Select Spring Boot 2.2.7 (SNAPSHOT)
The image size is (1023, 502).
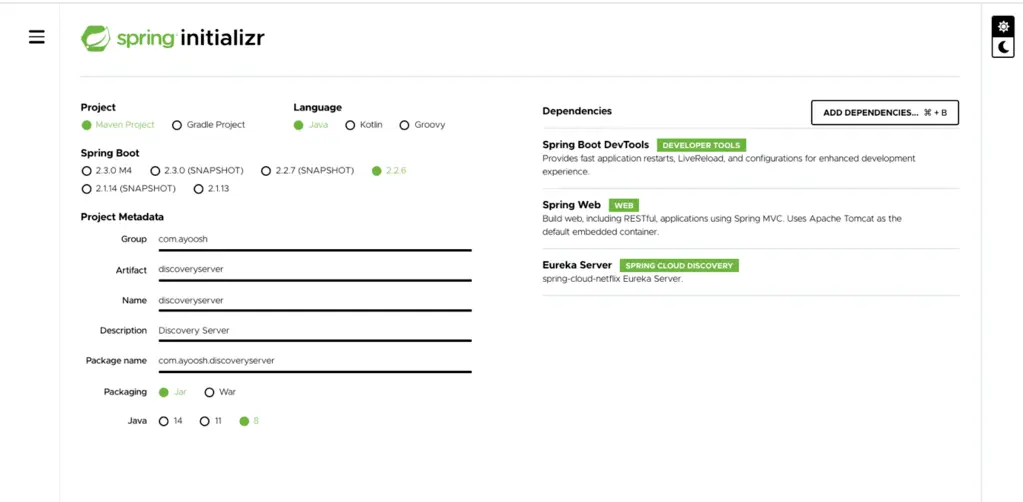click(307, 170)
